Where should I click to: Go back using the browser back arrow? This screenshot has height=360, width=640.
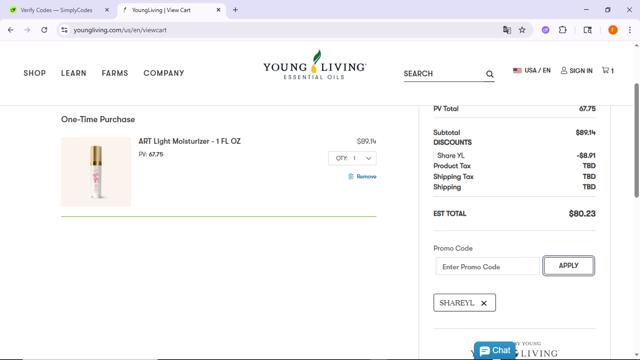click(x=11, y=30)
